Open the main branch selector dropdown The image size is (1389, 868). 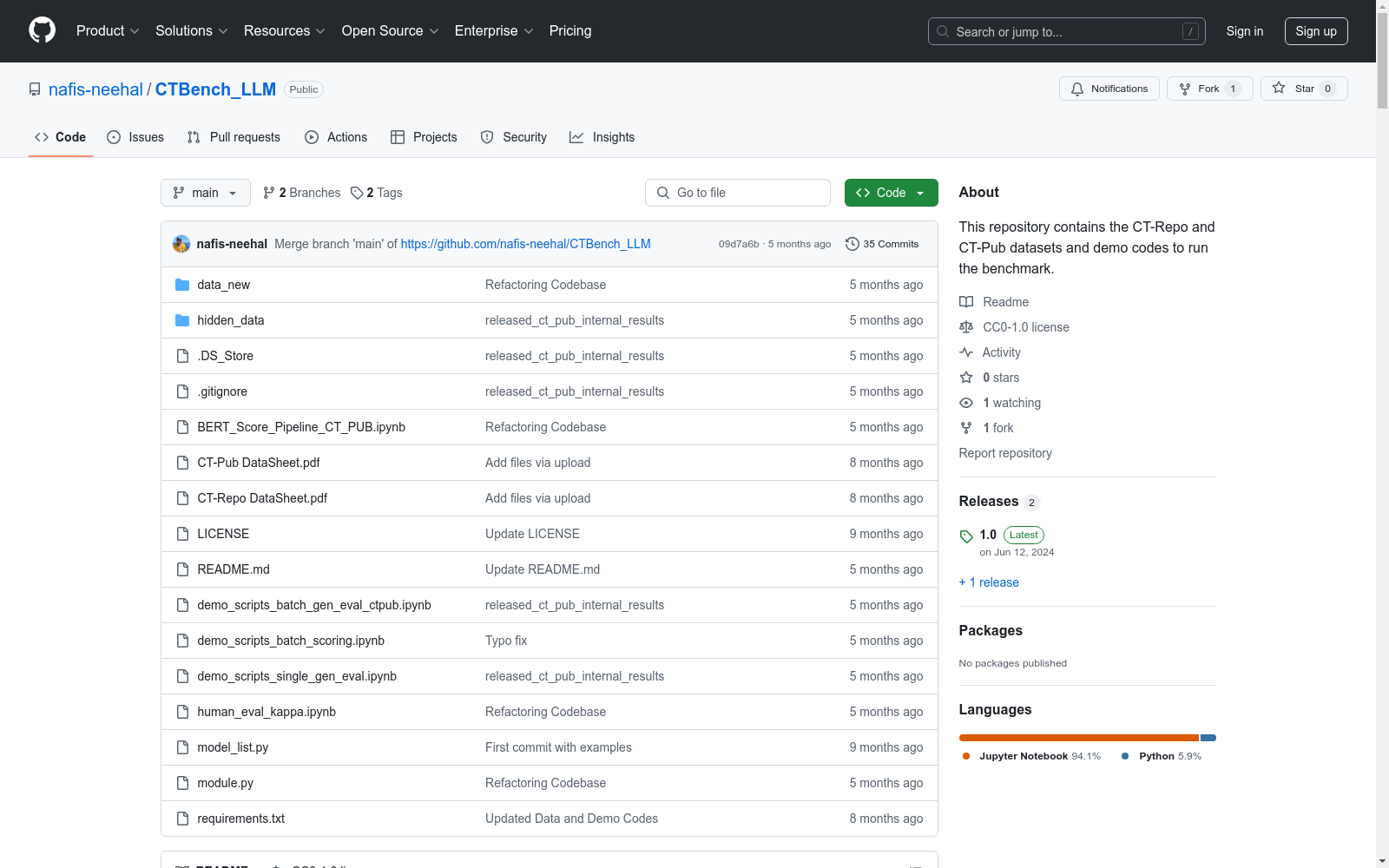coord(206,193)
